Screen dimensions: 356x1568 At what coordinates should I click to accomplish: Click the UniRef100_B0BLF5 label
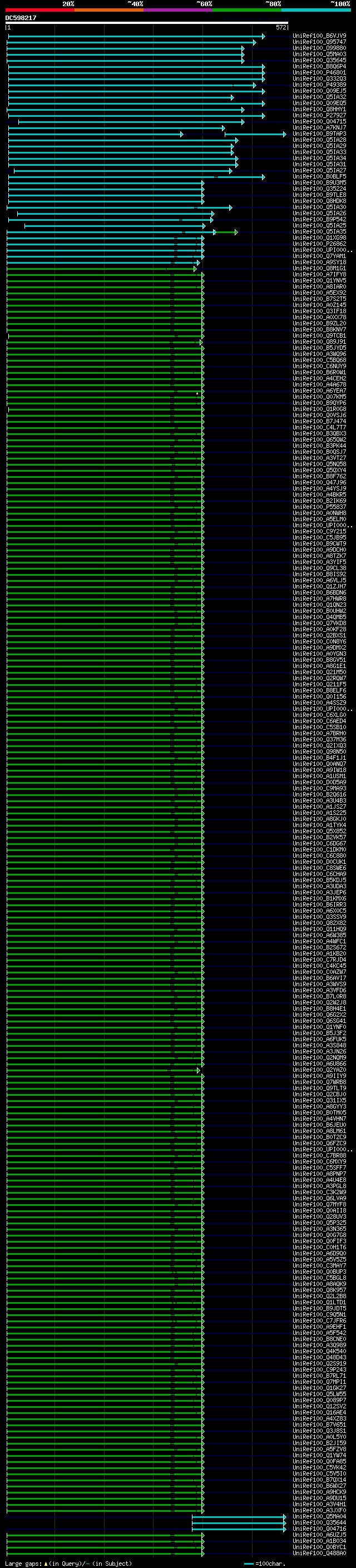click(319, 176)
